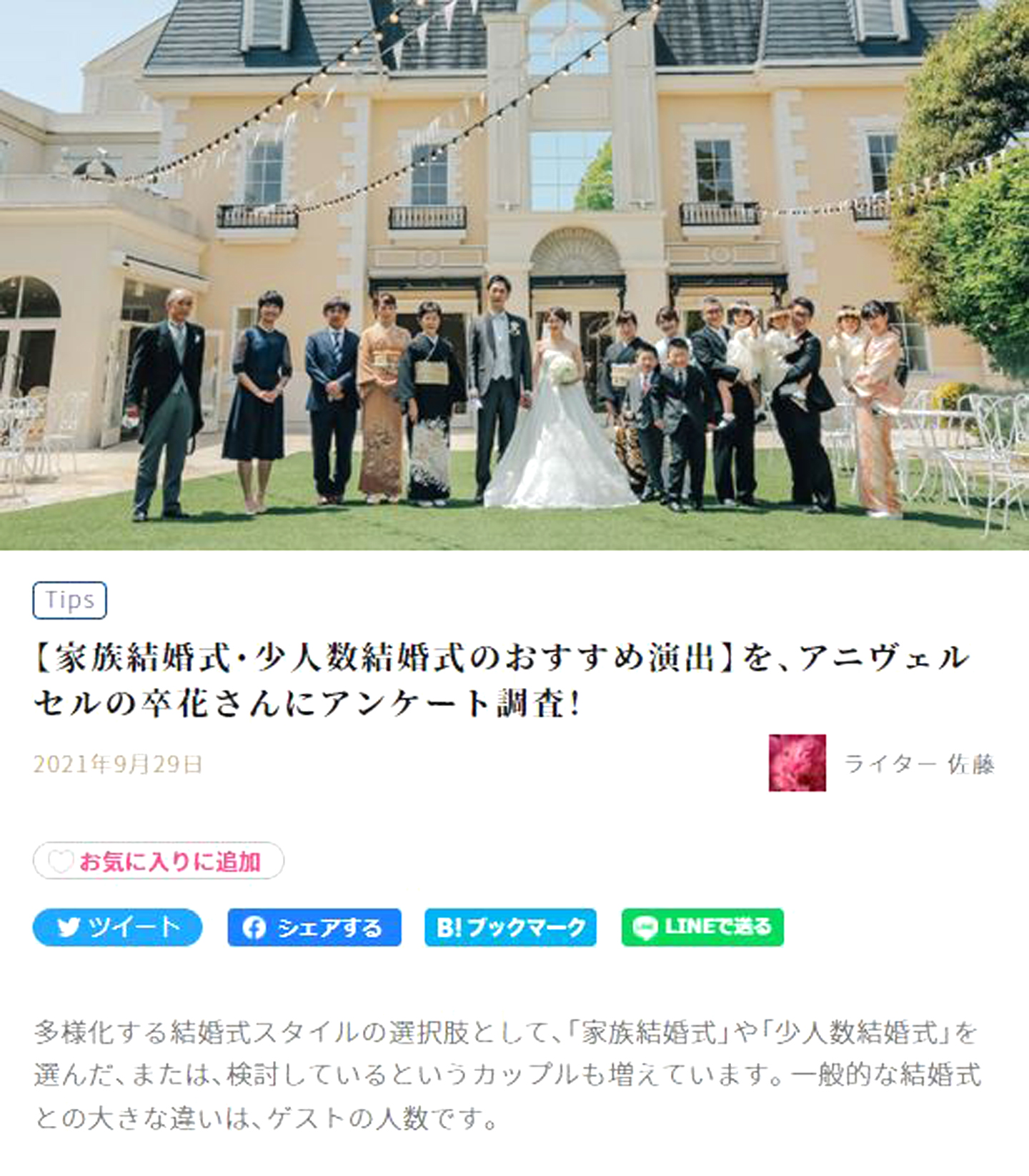Image resolution: width=1029 pixels, height=1176 pixels.
Task: Click the second headline line ending アンケート調査!
Action: (x=307, y=703)
